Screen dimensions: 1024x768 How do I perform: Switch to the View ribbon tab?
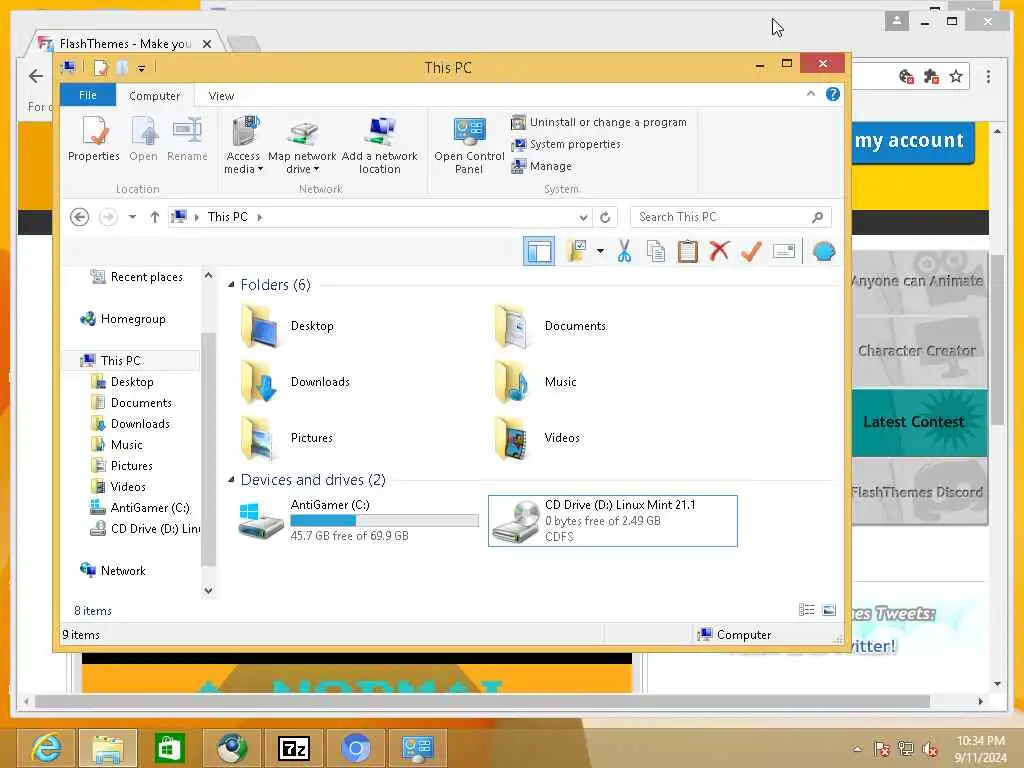pos(221,95)
